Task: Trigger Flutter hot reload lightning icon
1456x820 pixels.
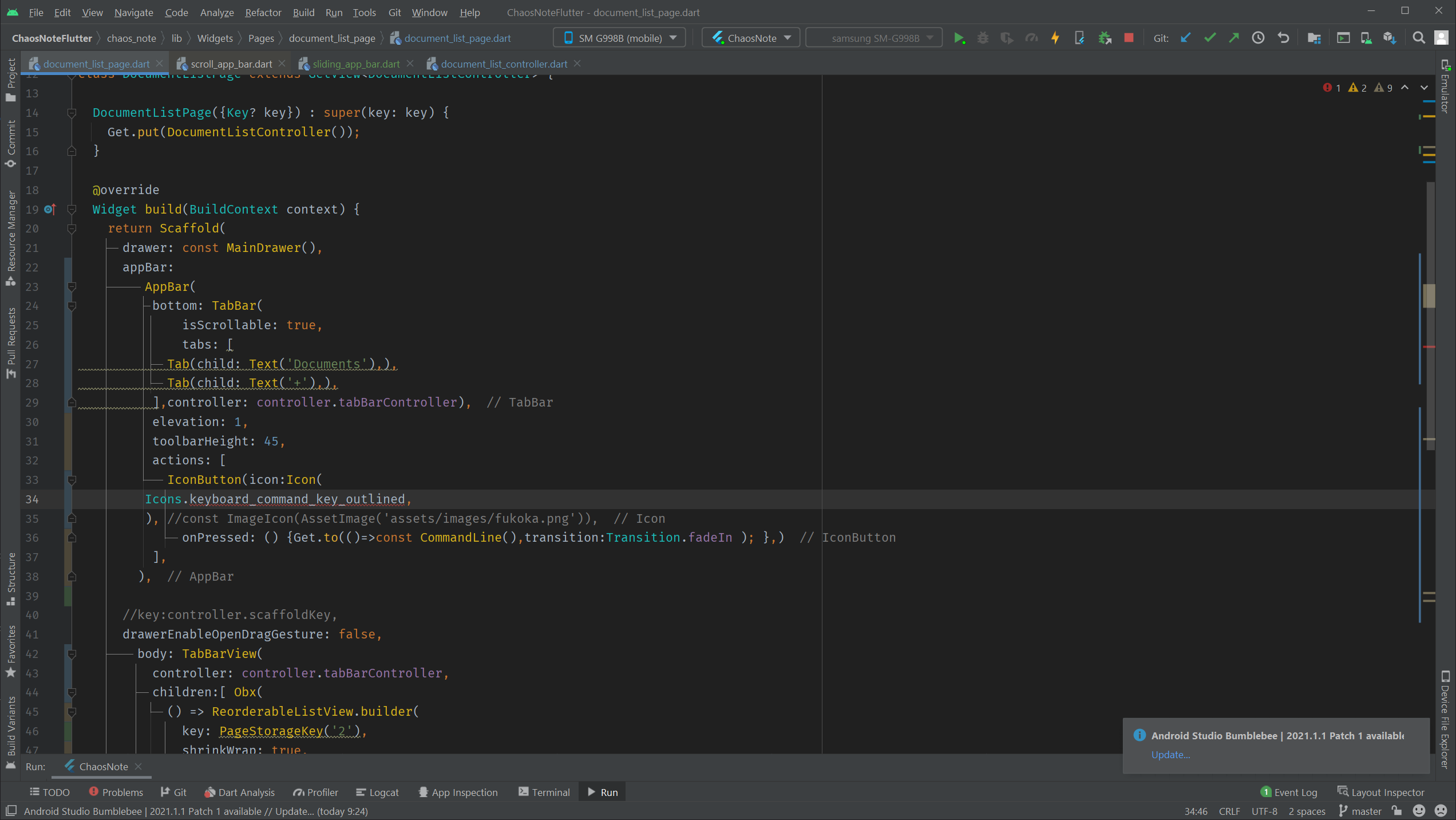Action: pyautogui.click(x=1055, y=37)
